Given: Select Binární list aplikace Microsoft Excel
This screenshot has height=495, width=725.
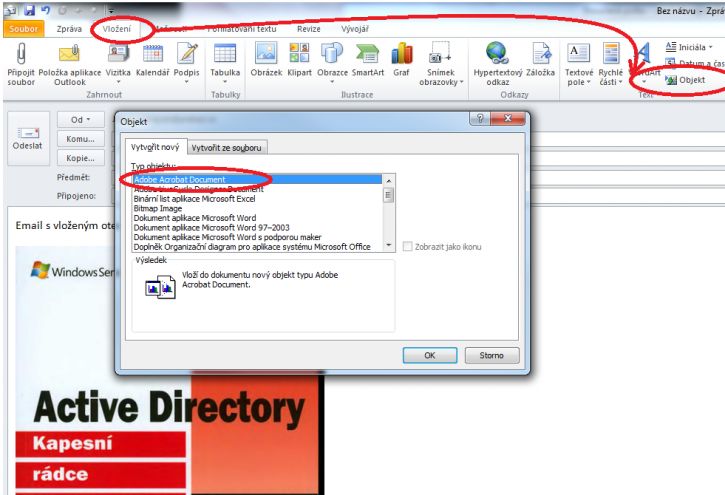Looking at the screenshot, I should click(257, 199).
